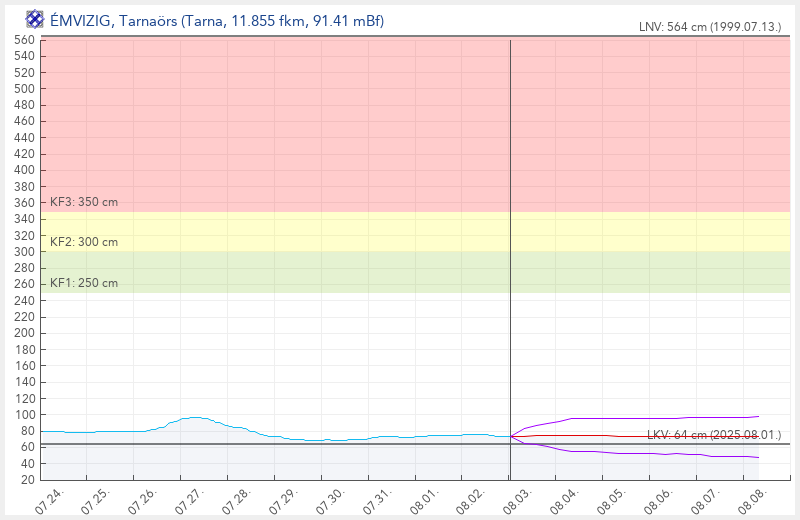Viewport: 800px width, 520px height.
Task: Click the 07.29. date axis label
Action: pyautogui.click(x=284, y=501)
